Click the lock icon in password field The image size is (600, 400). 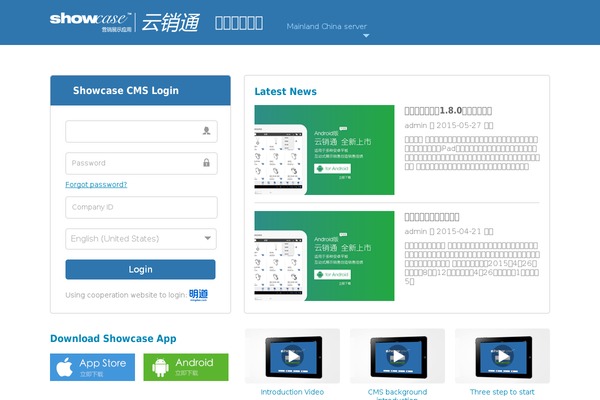pos(206,163)
